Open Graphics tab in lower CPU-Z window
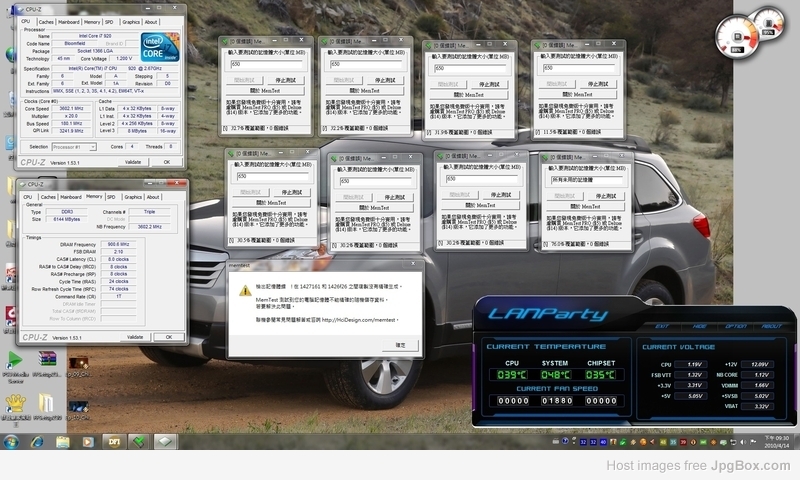The width and height of the screenshot is (800, 480). pos(133,197)
